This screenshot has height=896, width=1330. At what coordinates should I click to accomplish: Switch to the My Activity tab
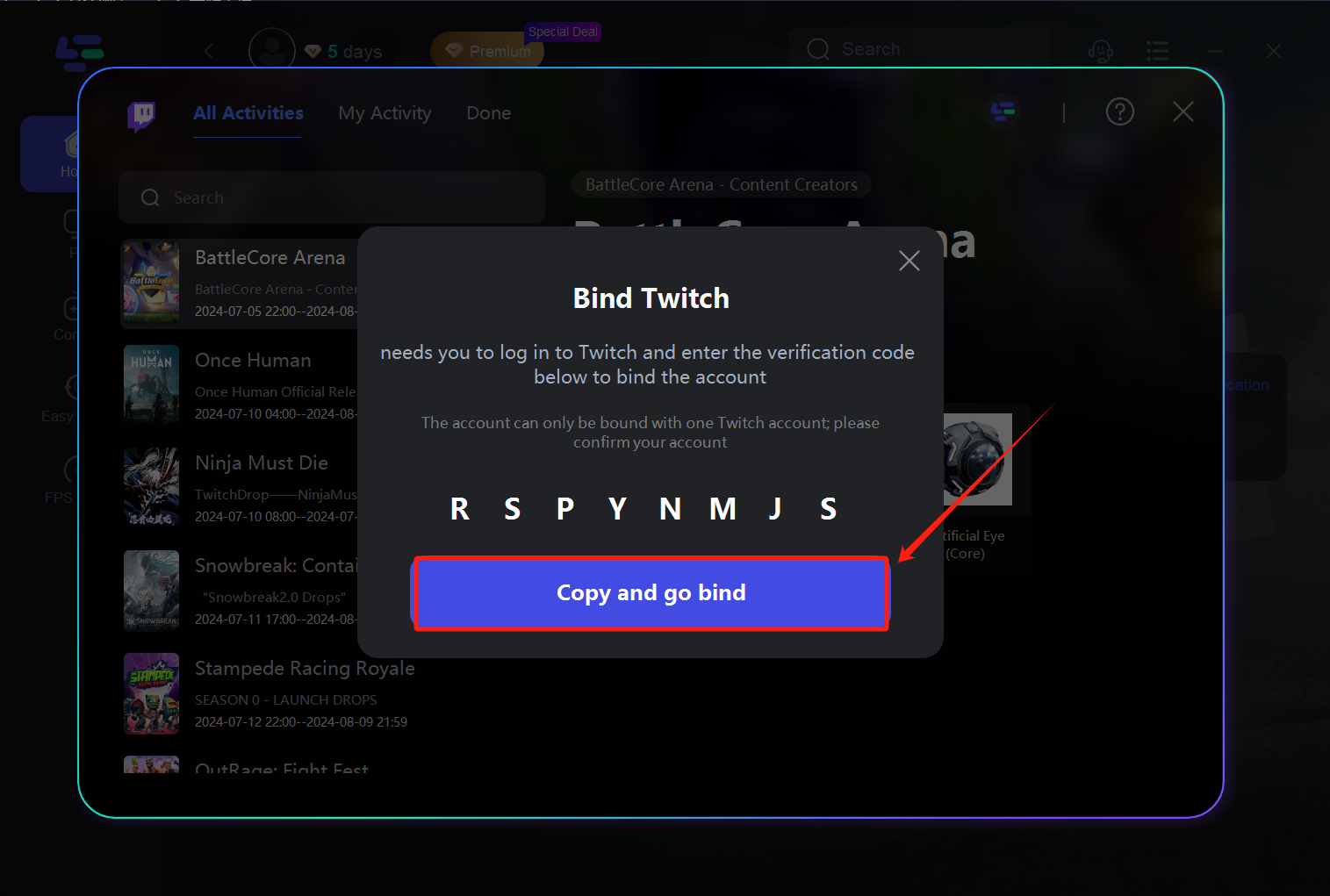coord(385,113)
